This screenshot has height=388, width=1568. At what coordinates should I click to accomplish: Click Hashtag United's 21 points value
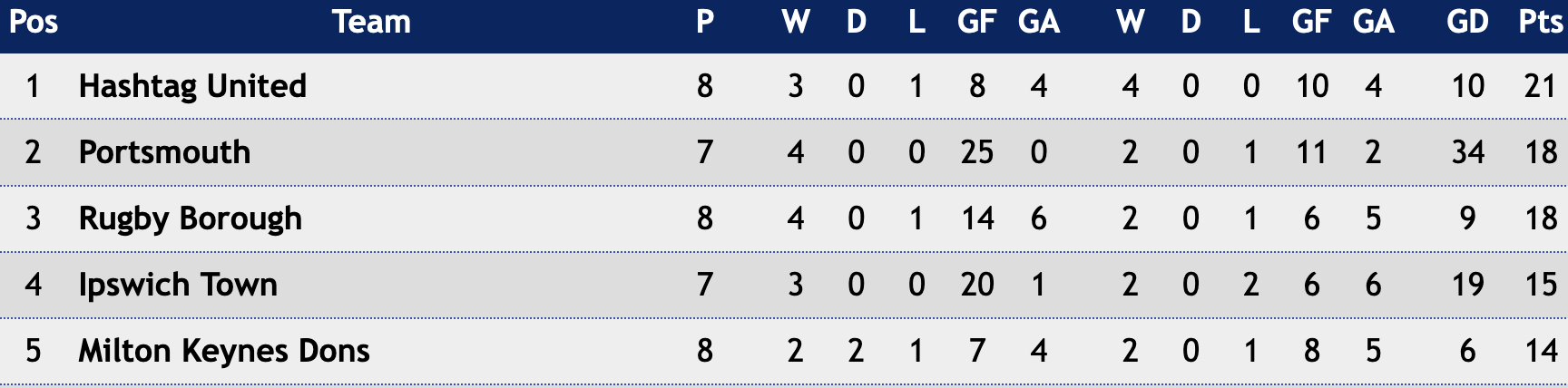pos(1541,86)
